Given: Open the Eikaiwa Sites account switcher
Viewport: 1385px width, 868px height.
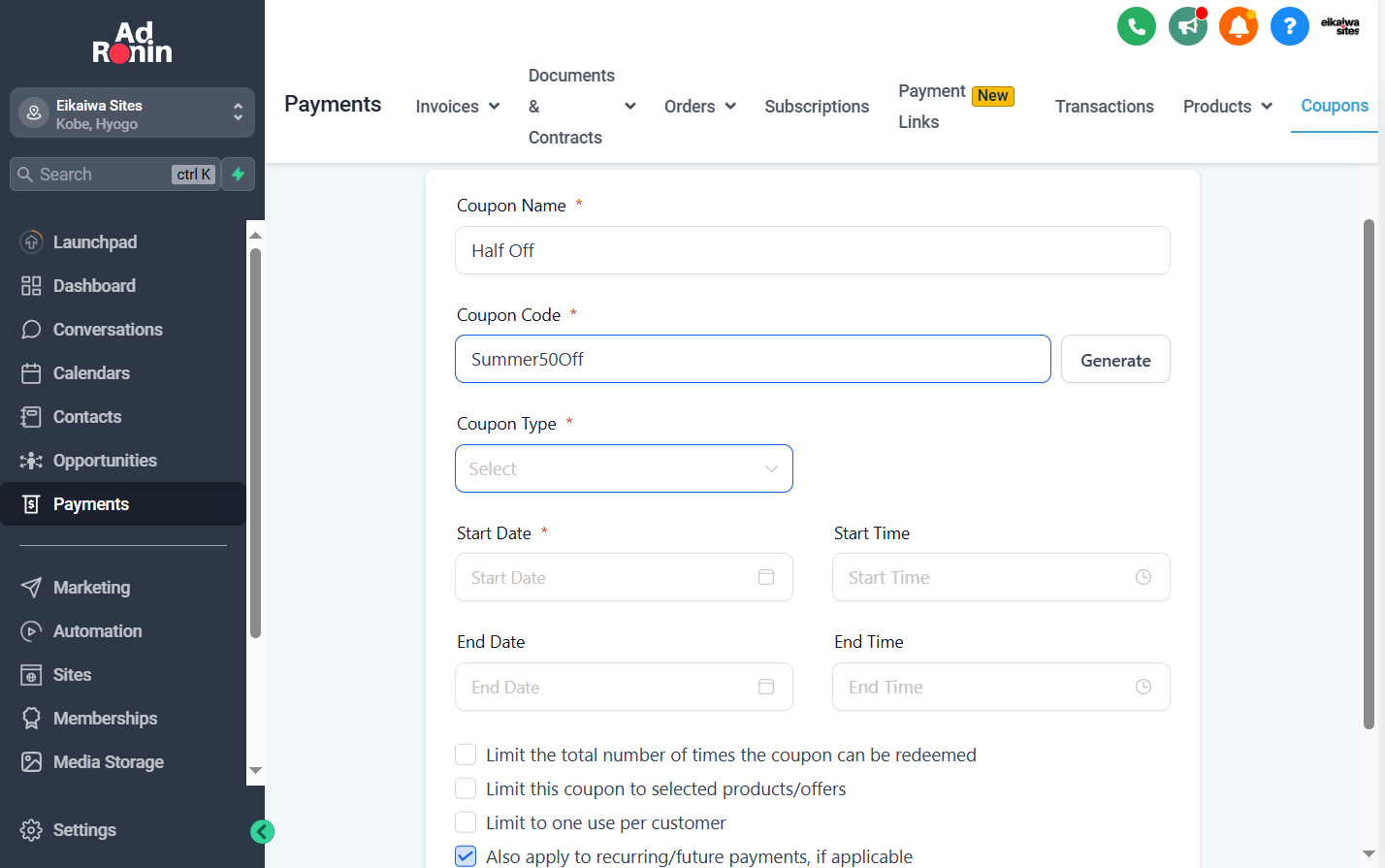Looking at the screenshot, I should pyautogui.click(x=132, y=113).
